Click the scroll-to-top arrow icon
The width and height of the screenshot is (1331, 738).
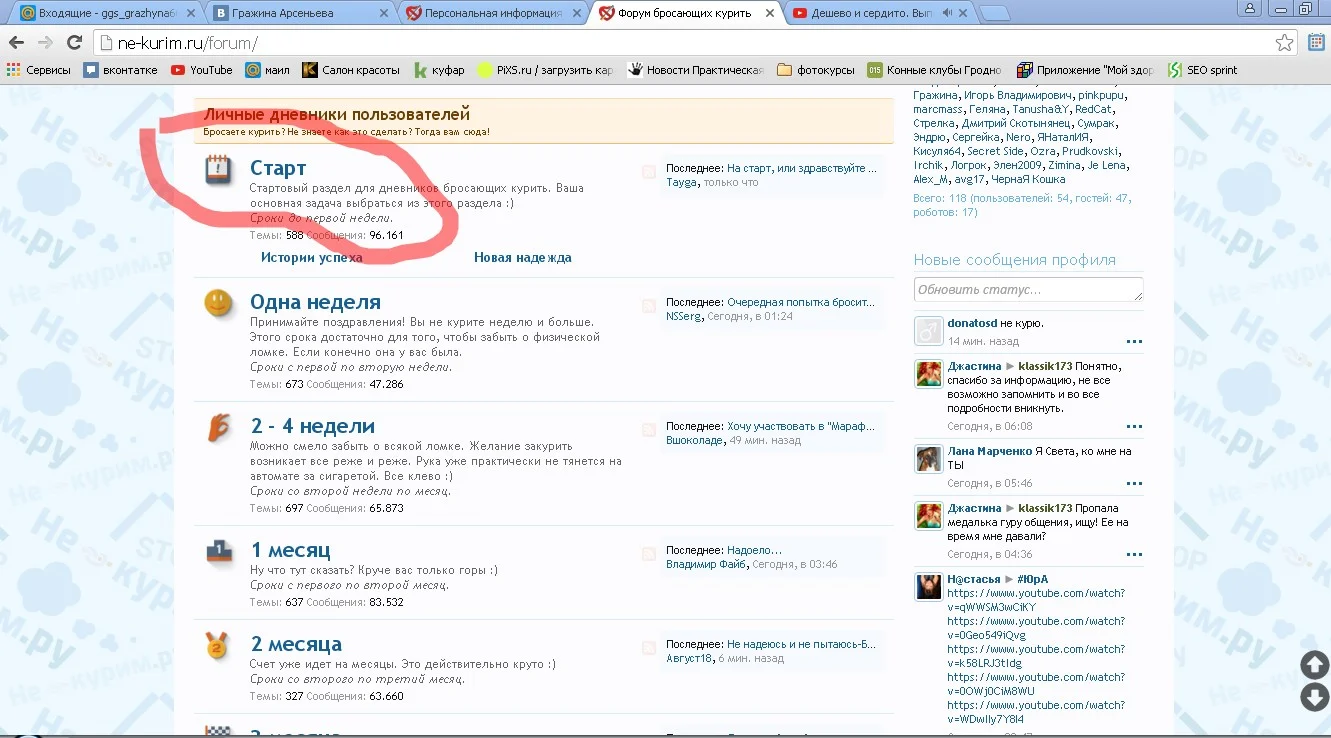[1314, 665]
